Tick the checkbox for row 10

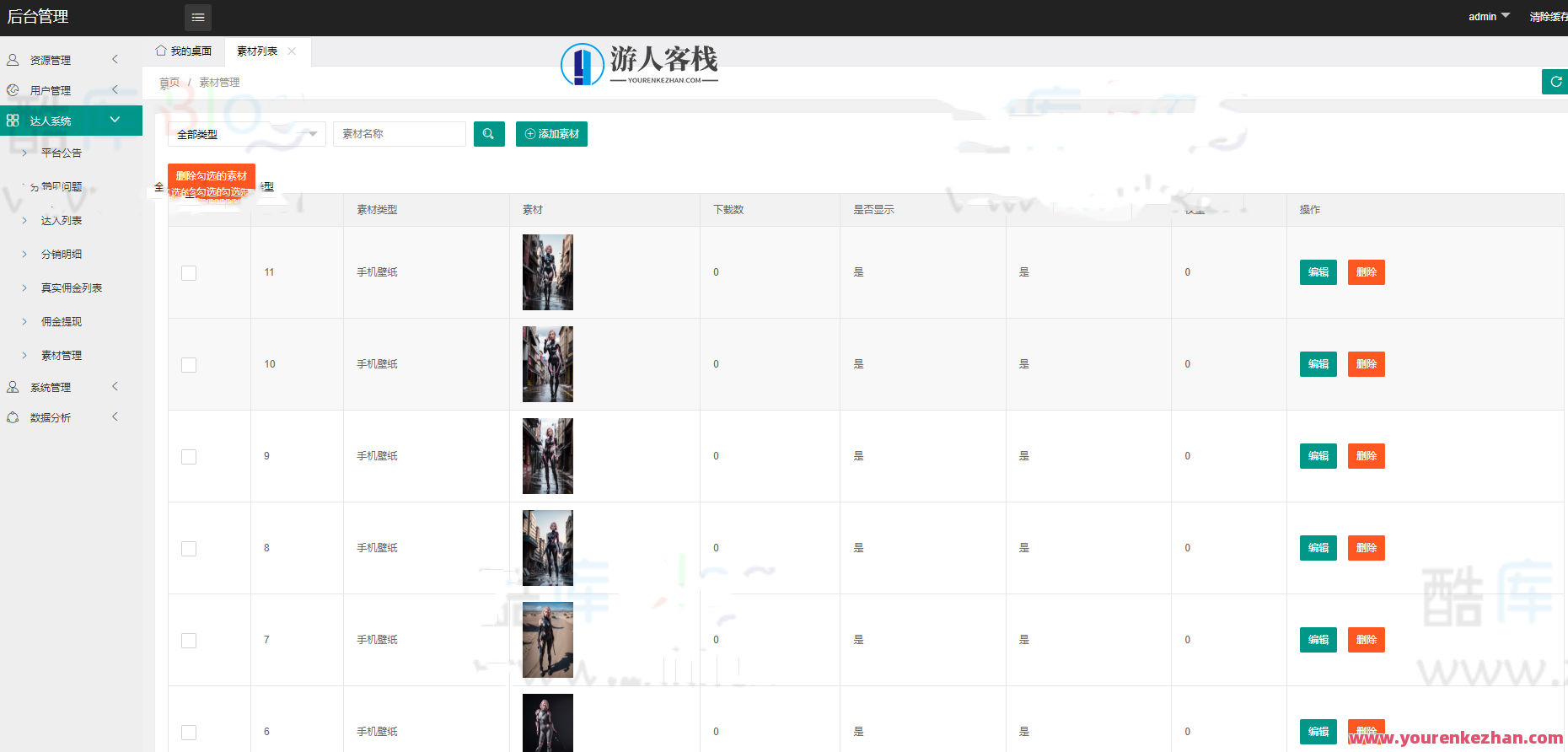pyautogui.click(x=189, y=365)
